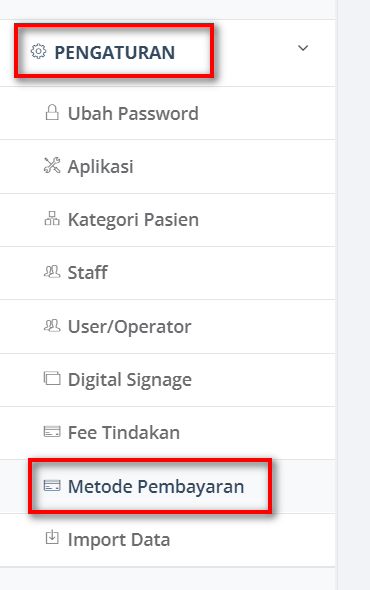
Task: Open the Aplikasi settings item
Action: tap(167, 167)
